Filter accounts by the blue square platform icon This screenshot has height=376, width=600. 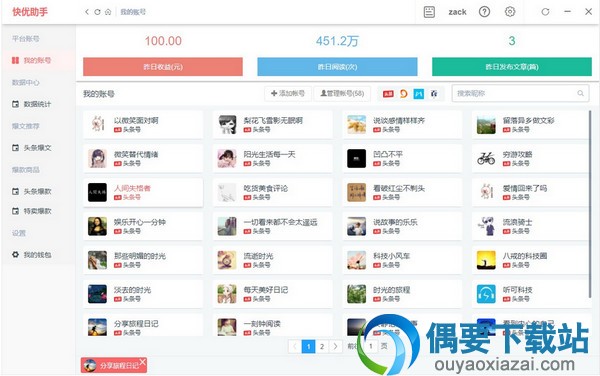click(x=419, y=94)
